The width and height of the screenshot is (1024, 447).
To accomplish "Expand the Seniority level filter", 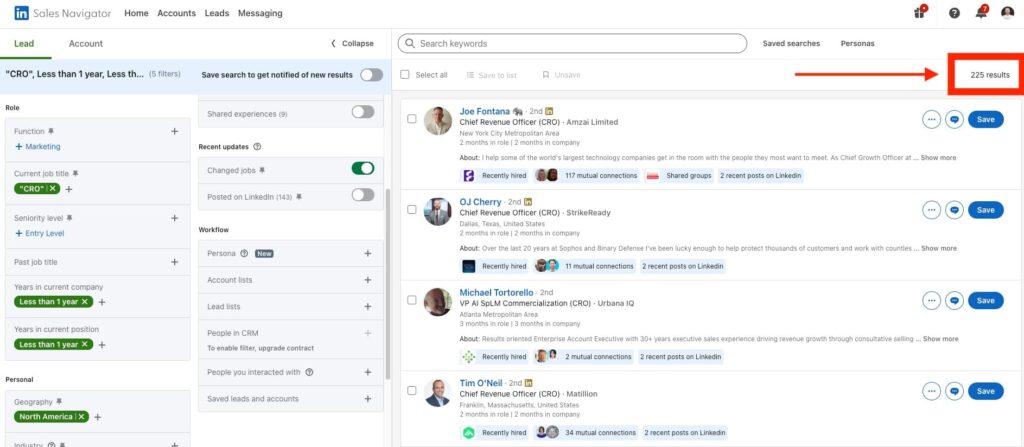I will click(x=174, y=218).
